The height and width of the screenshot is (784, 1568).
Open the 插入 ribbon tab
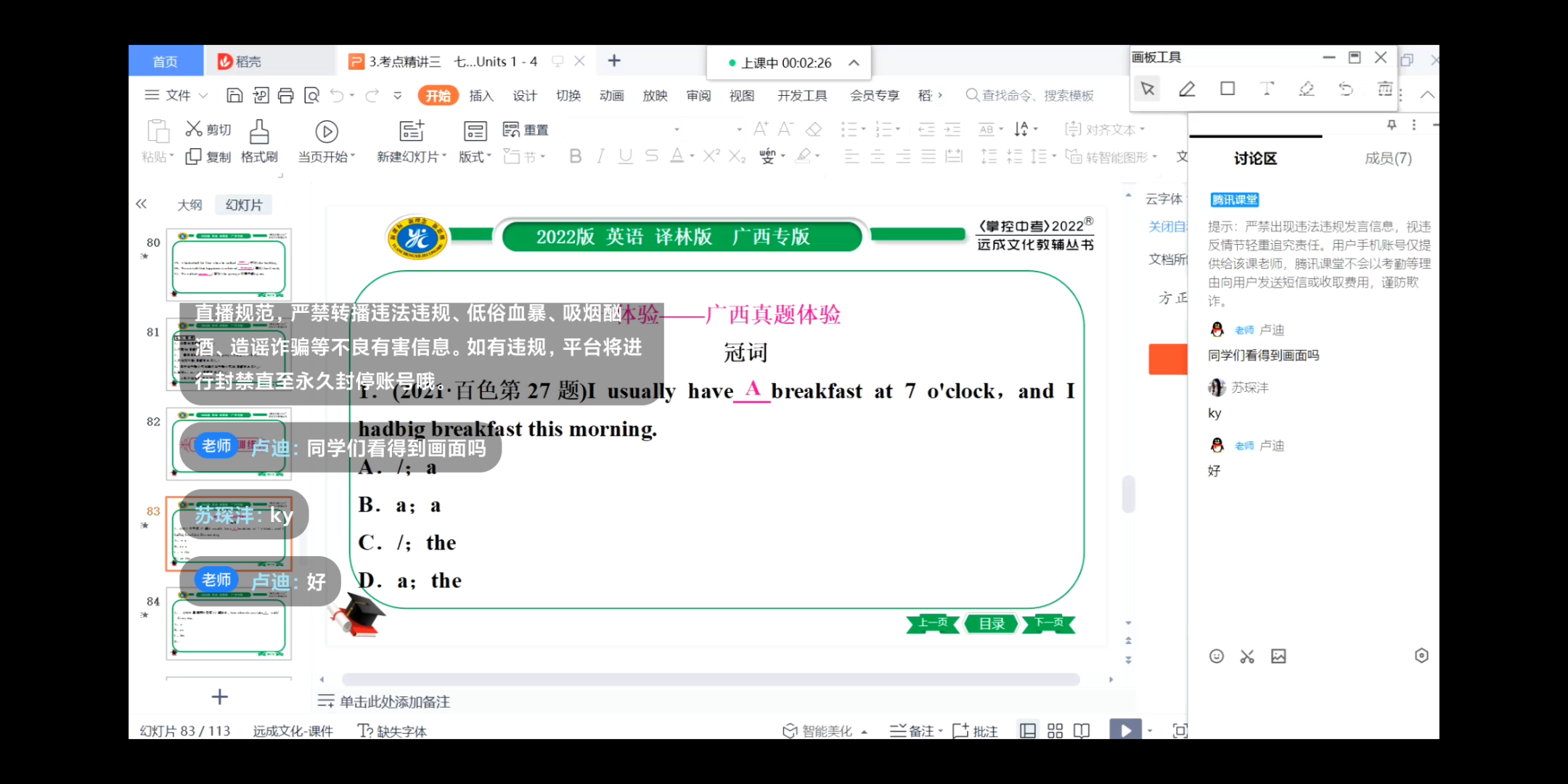click(x=481, y=95)
